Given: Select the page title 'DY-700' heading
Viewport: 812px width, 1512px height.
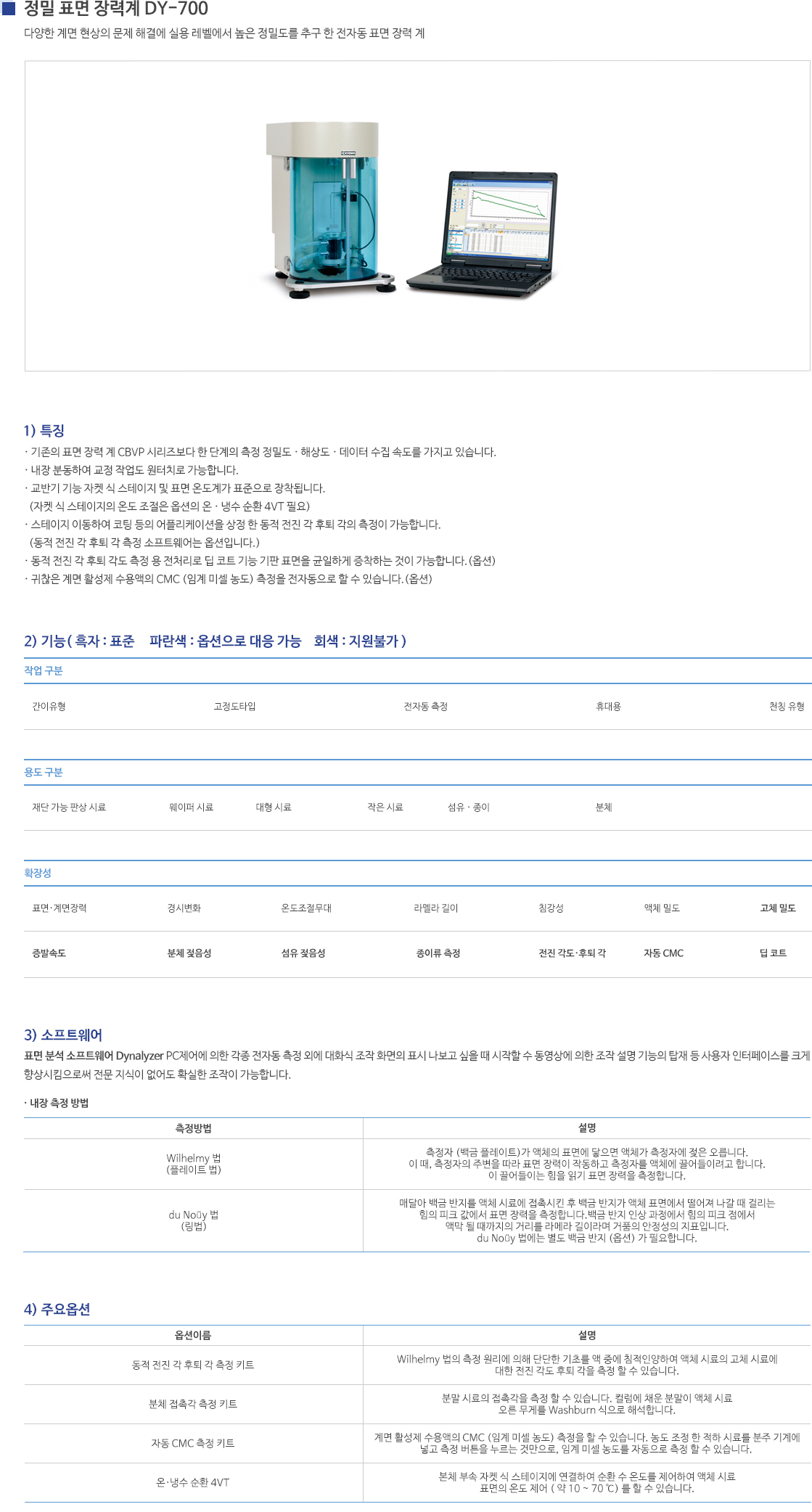Looking at the screenshot, I should point(116,9).
